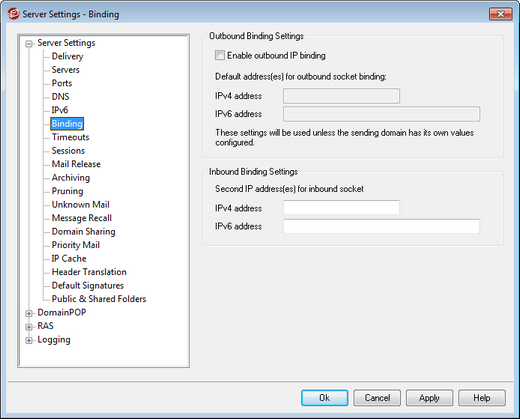Select Ports in the settings tree

click(x=62, y=83)
